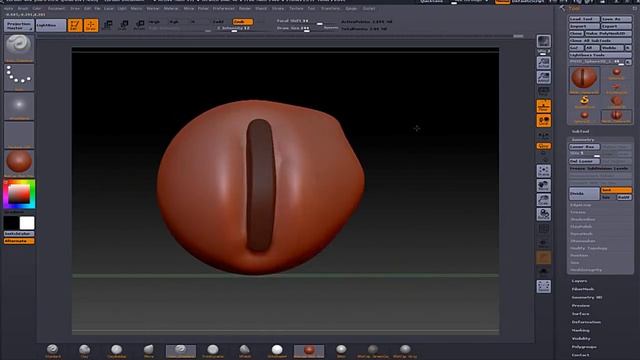
Task: Select the Scale transpose tool in top shelf
Action: click(x=124, y=25)
